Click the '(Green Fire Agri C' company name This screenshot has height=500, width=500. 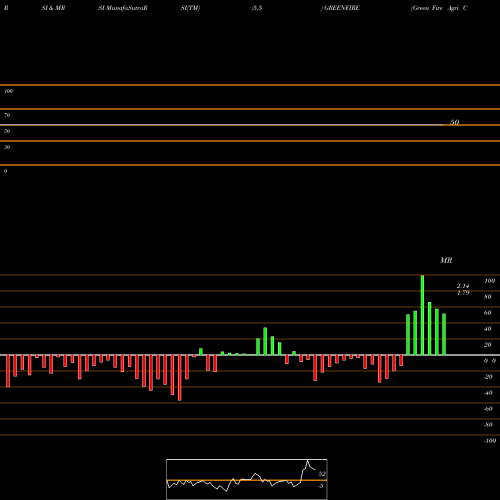point(439,8)
